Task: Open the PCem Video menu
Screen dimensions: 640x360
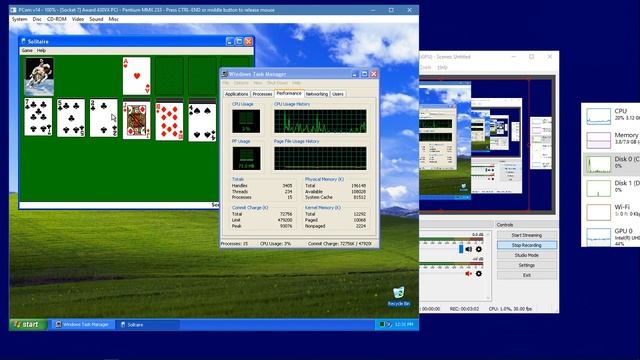Action: [78, 19]
